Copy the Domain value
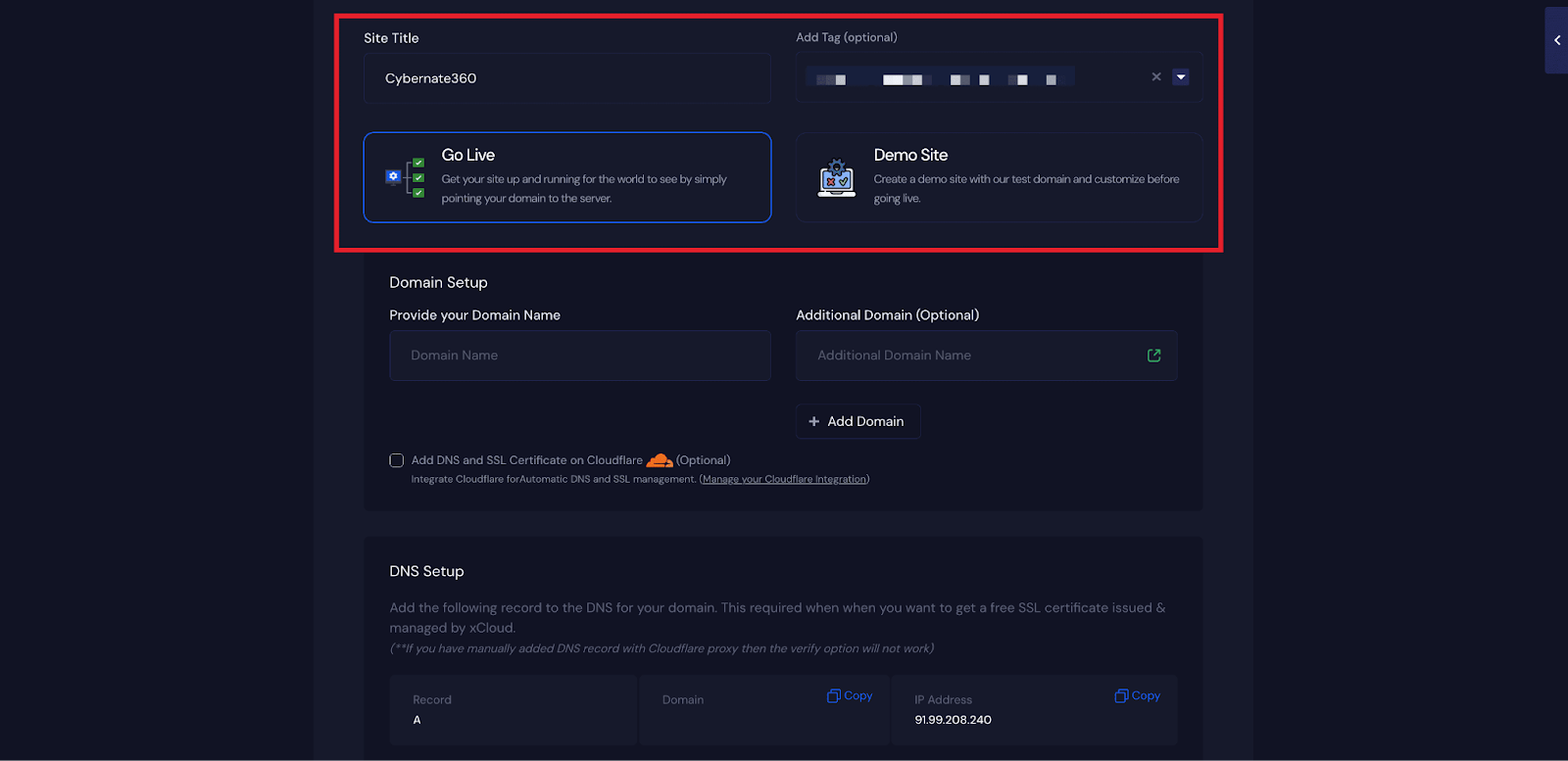1568x761 pixels. click(850, 695)
